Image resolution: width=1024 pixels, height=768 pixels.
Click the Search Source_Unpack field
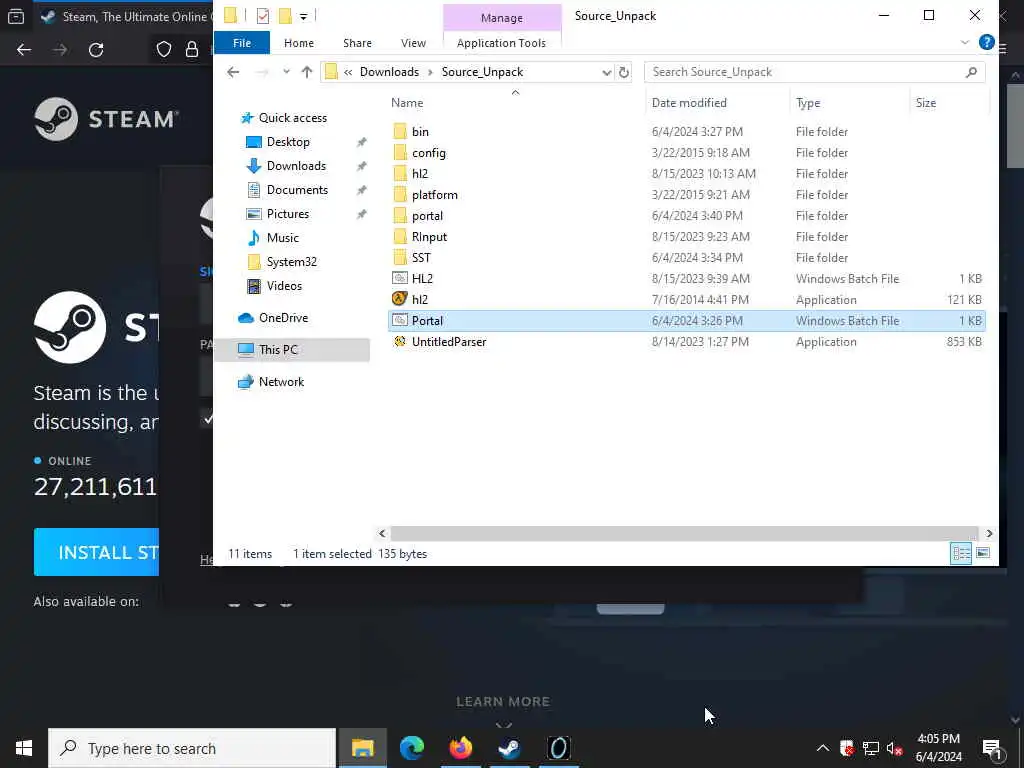pyautogui.click(x=814, y=72)
